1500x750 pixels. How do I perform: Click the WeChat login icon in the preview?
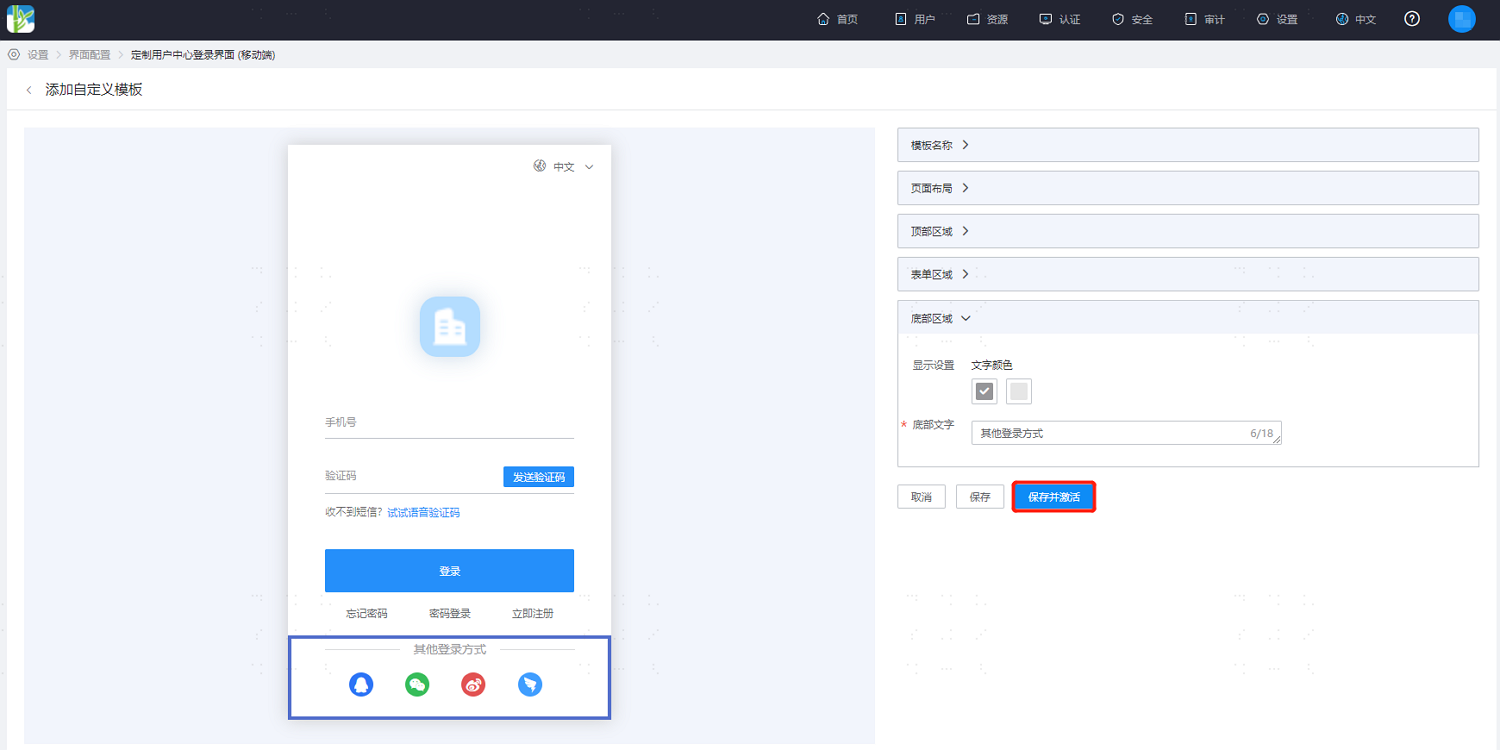417,685
